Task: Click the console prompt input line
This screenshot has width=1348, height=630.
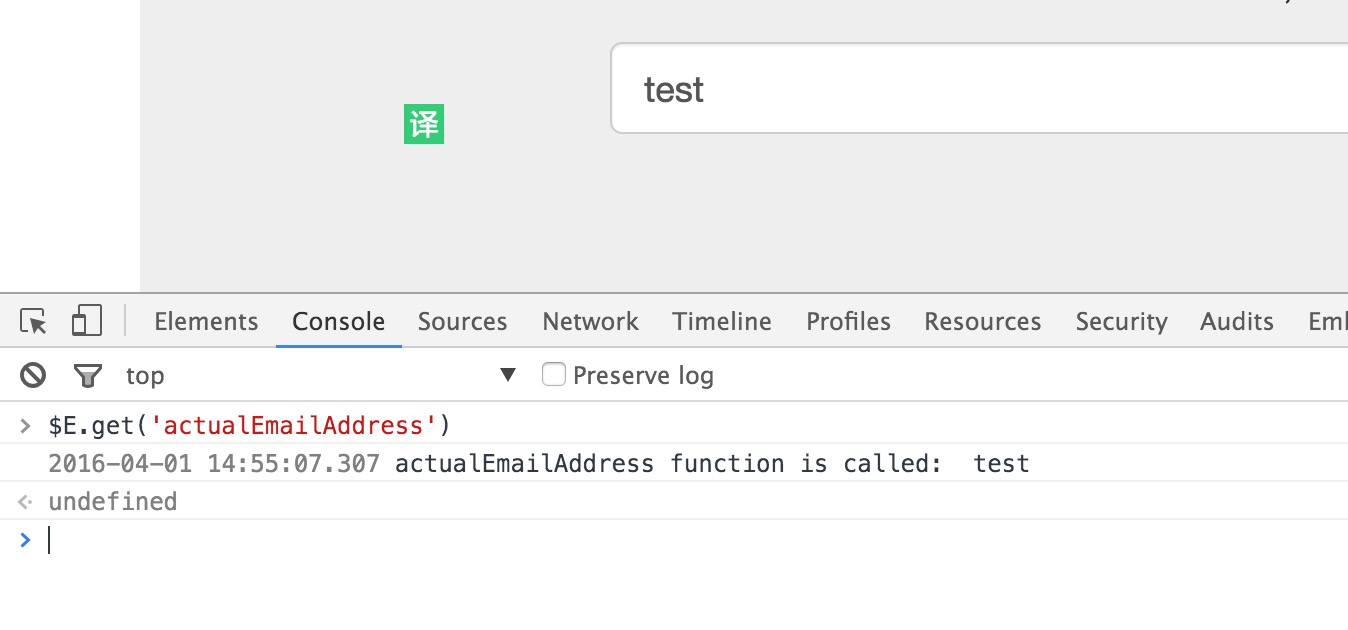Action: [x=400, y=540]
